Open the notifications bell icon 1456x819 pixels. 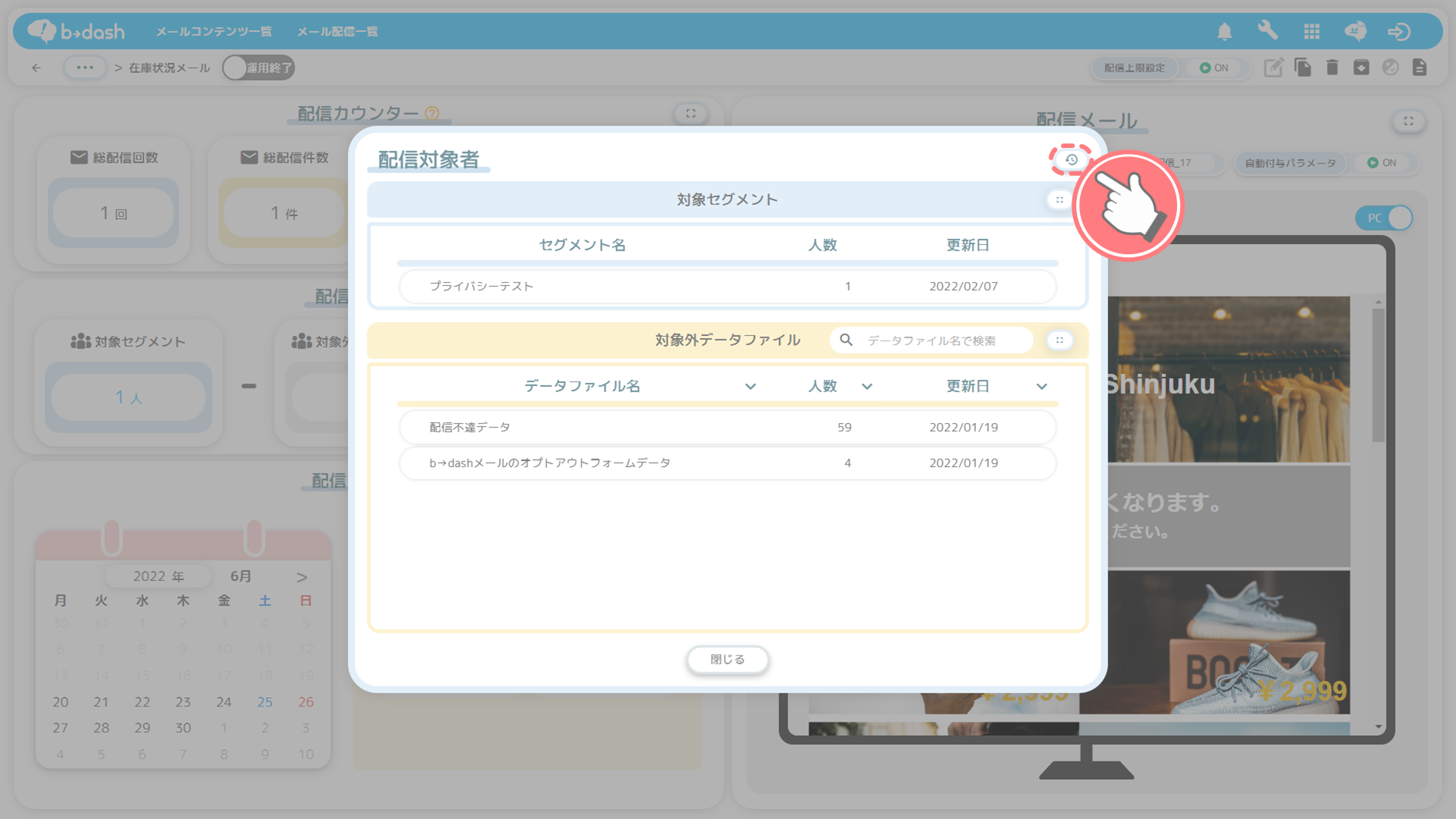coord(1224,32)
